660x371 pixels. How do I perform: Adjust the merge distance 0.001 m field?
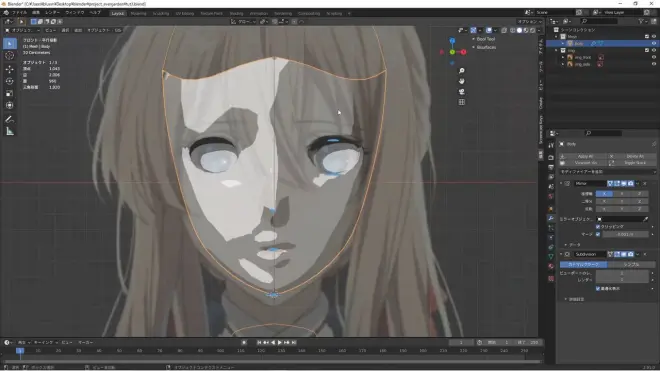click(625, 234)
